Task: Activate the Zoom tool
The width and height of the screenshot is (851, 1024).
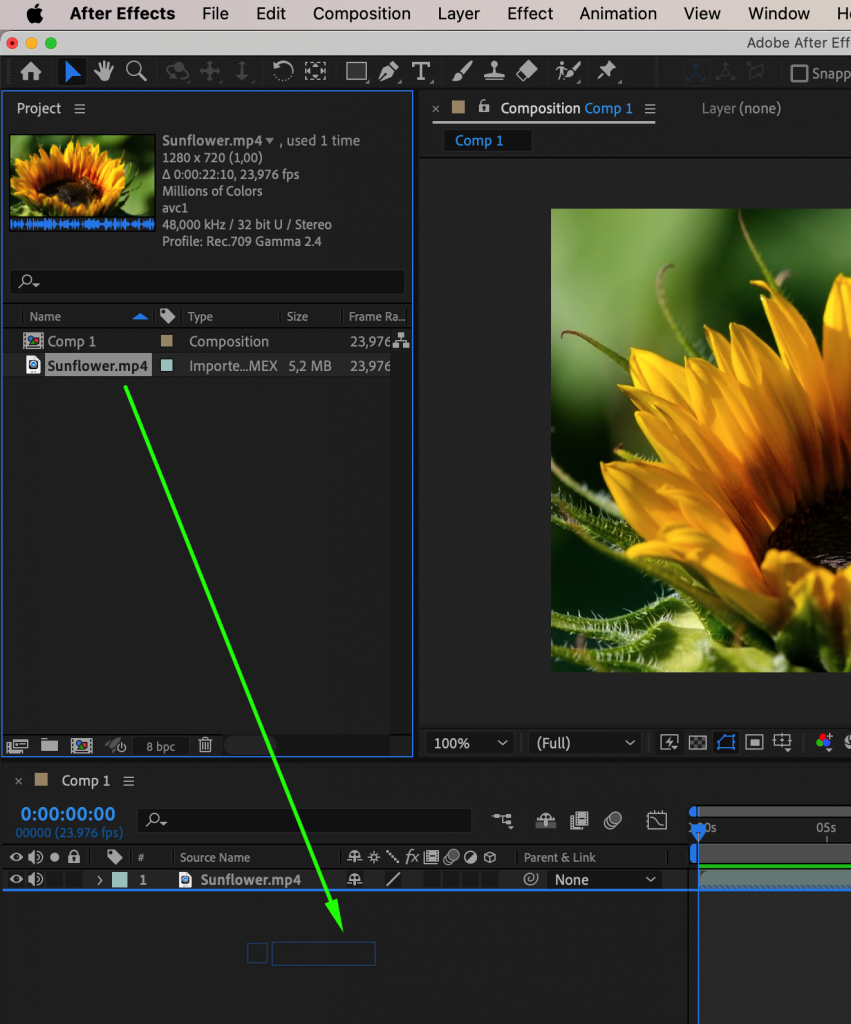Action: [136, 71]
